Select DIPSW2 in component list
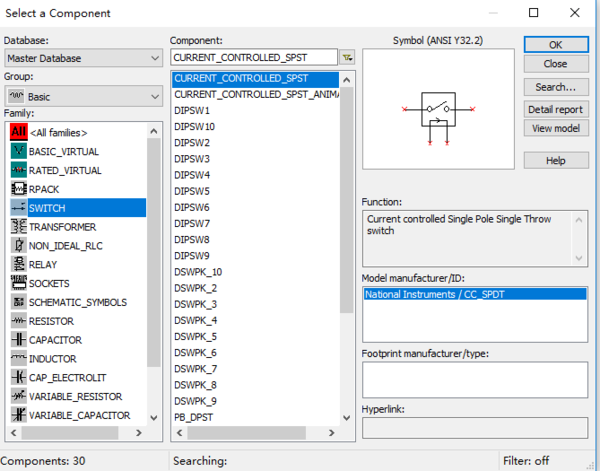Image resolution: width=600 pixels, height=471 pixels. point(256,142)
